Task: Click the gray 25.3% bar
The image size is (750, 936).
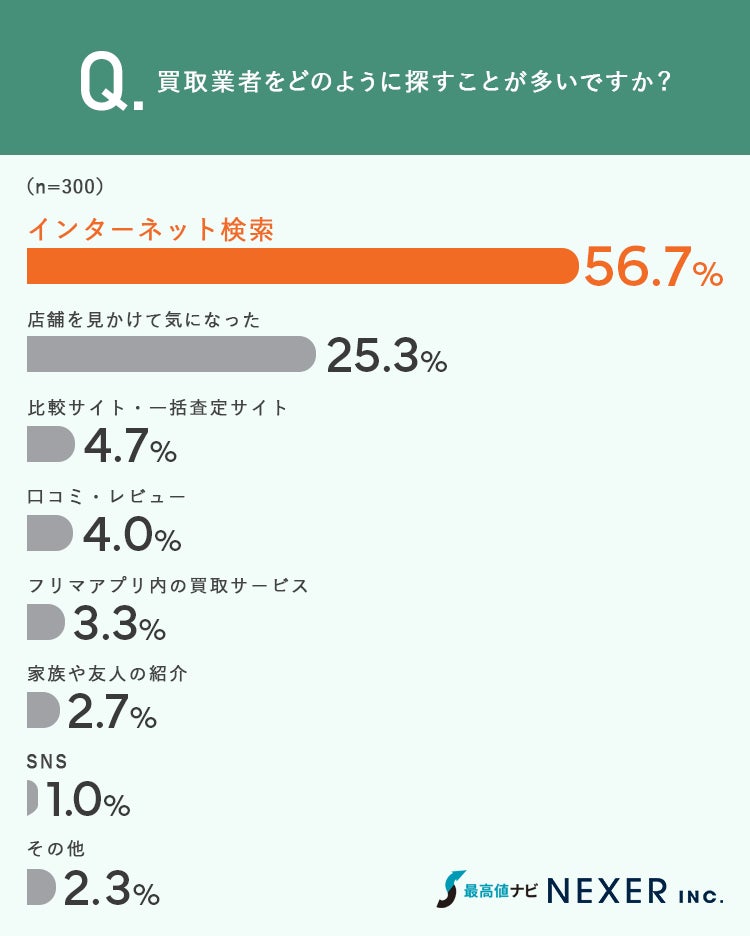Action: coord(170,354)
